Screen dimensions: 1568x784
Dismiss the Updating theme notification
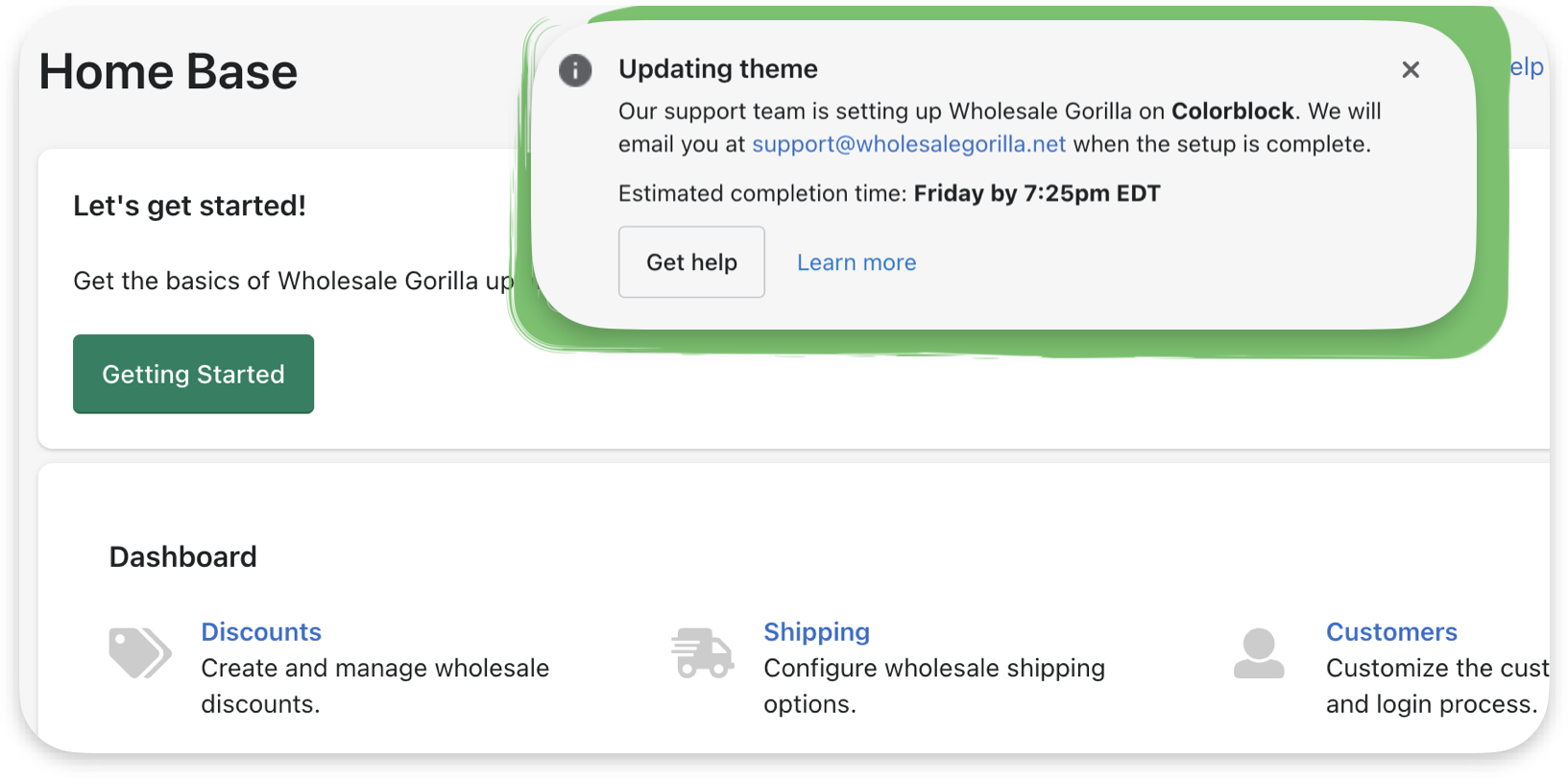click(1411, 70)
